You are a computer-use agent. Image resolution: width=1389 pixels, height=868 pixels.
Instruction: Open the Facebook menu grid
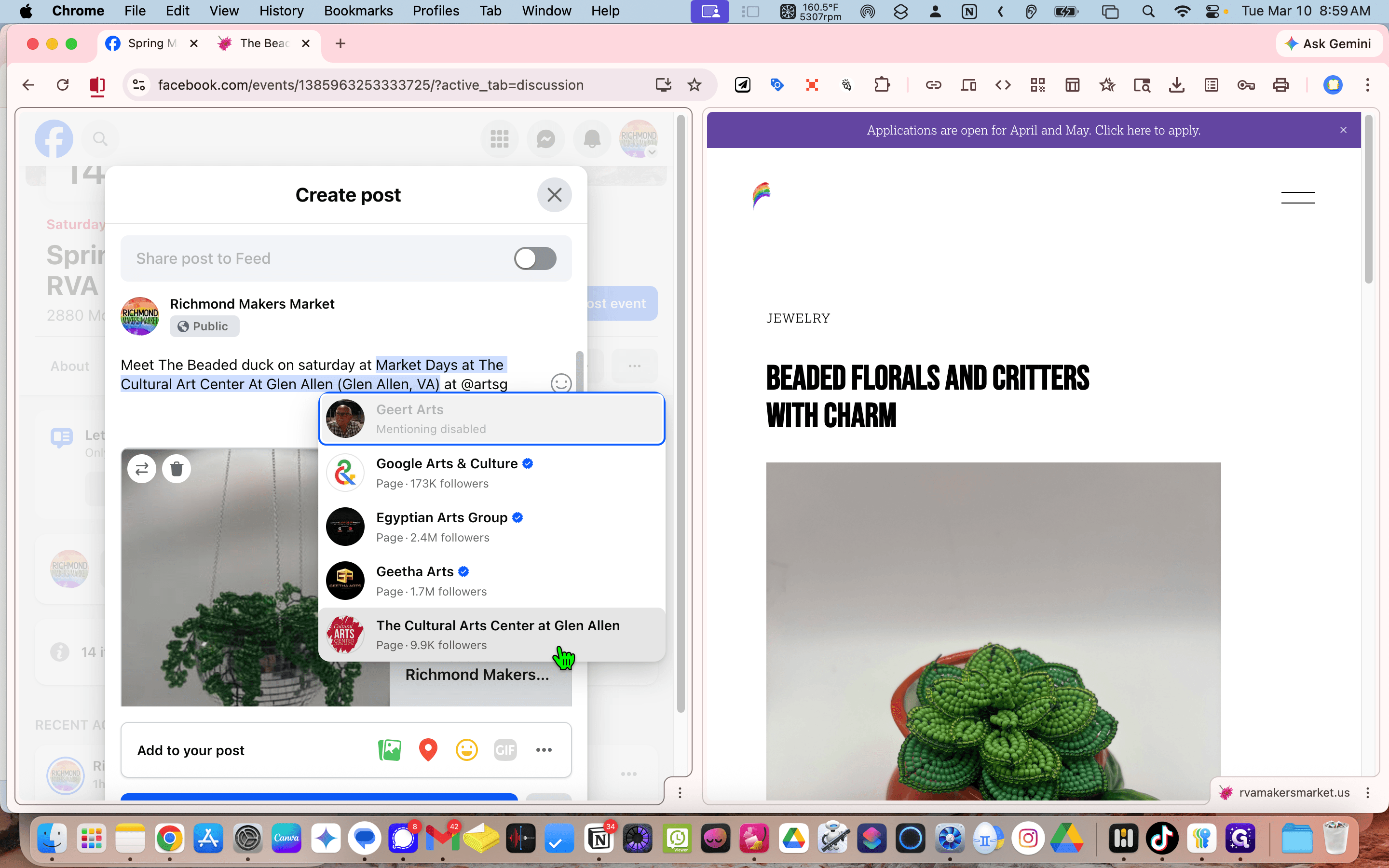pyautogui.click(x=499, y=138)
